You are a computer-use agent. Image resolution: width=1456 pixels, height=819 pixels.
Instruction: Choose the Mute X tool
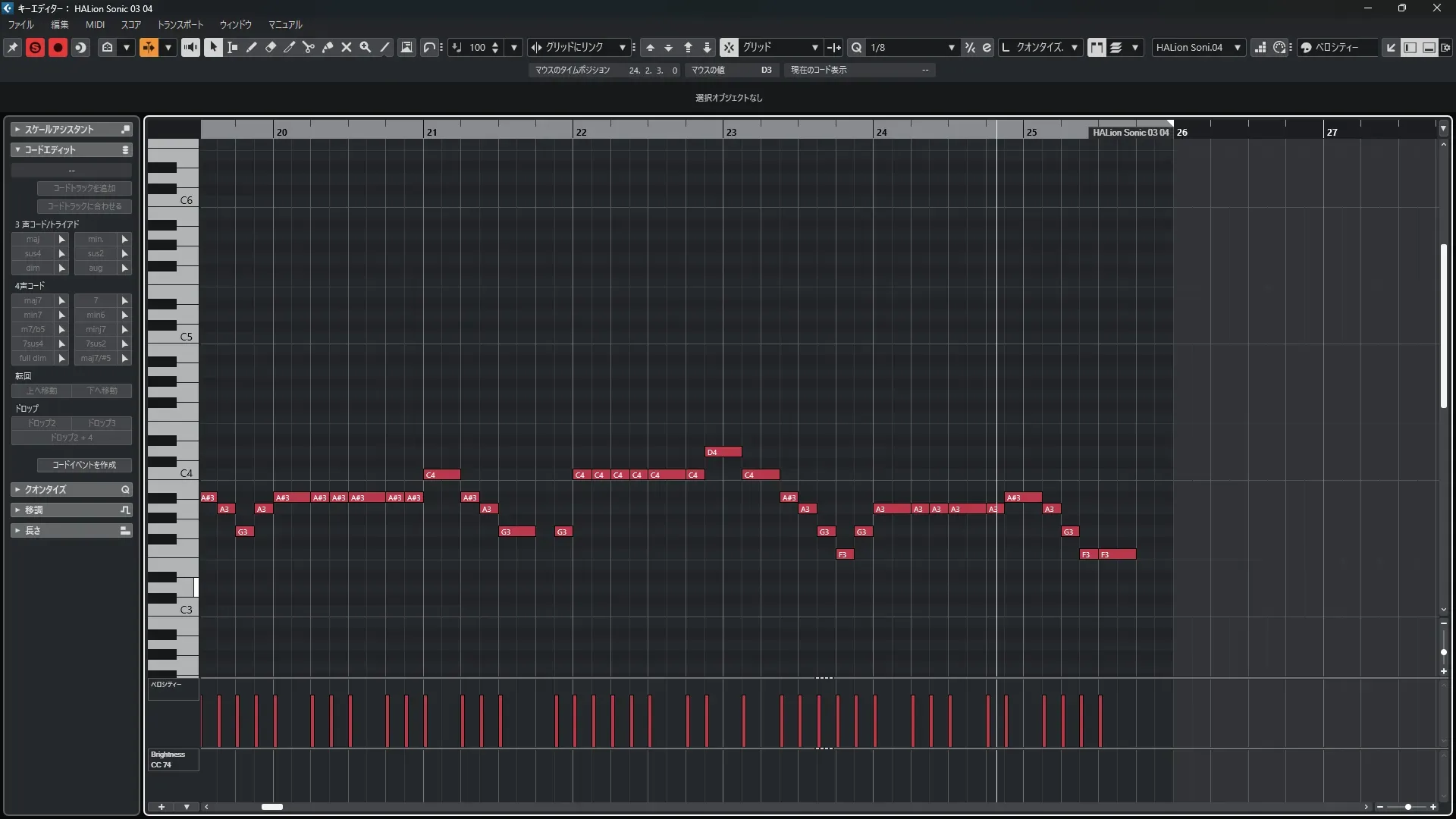(346, 47)
